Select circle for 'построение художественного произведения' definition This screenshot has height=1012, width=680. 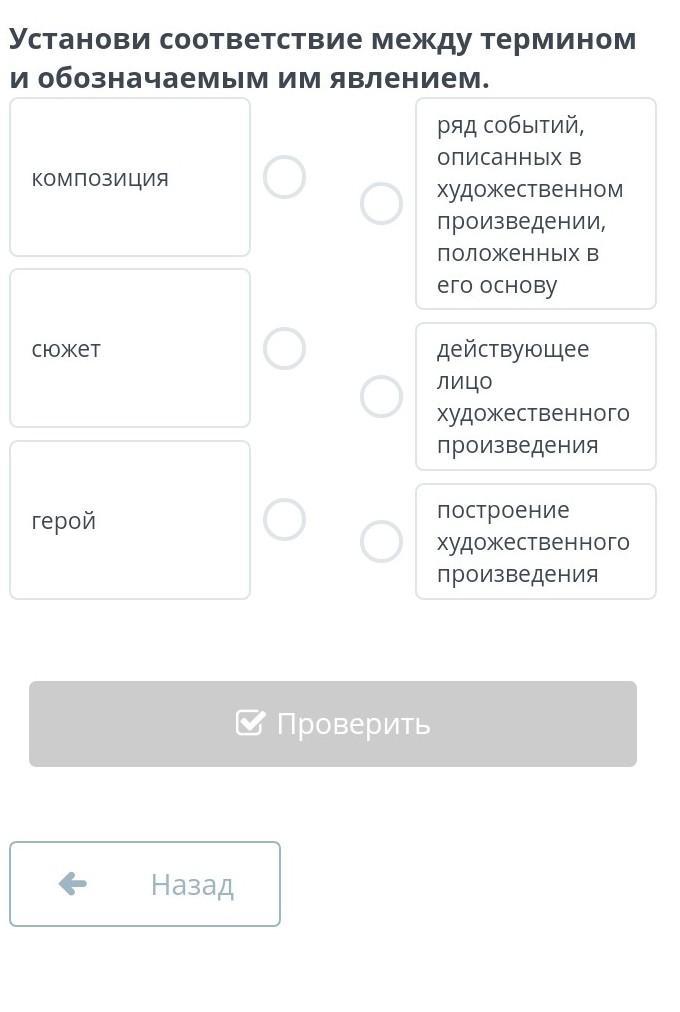point(381,541)
